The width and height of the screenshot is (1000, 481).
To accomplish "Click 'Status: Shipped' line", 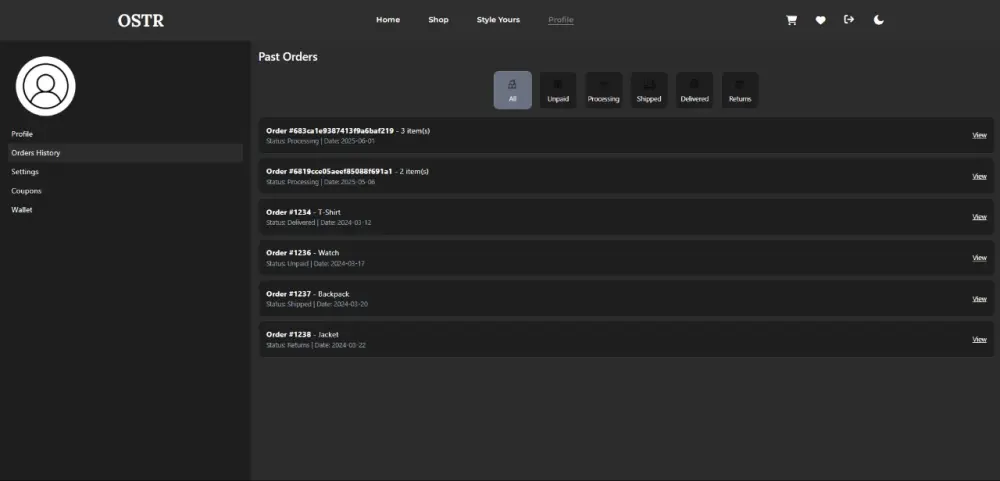I will pyautogui.click(x=317, y=304).
